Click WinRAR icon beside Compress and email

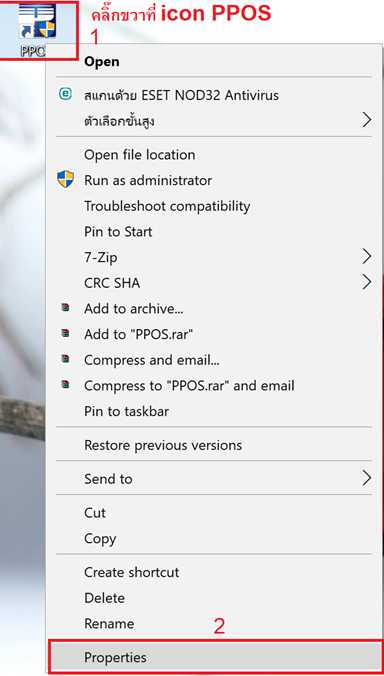pos(65,359)
